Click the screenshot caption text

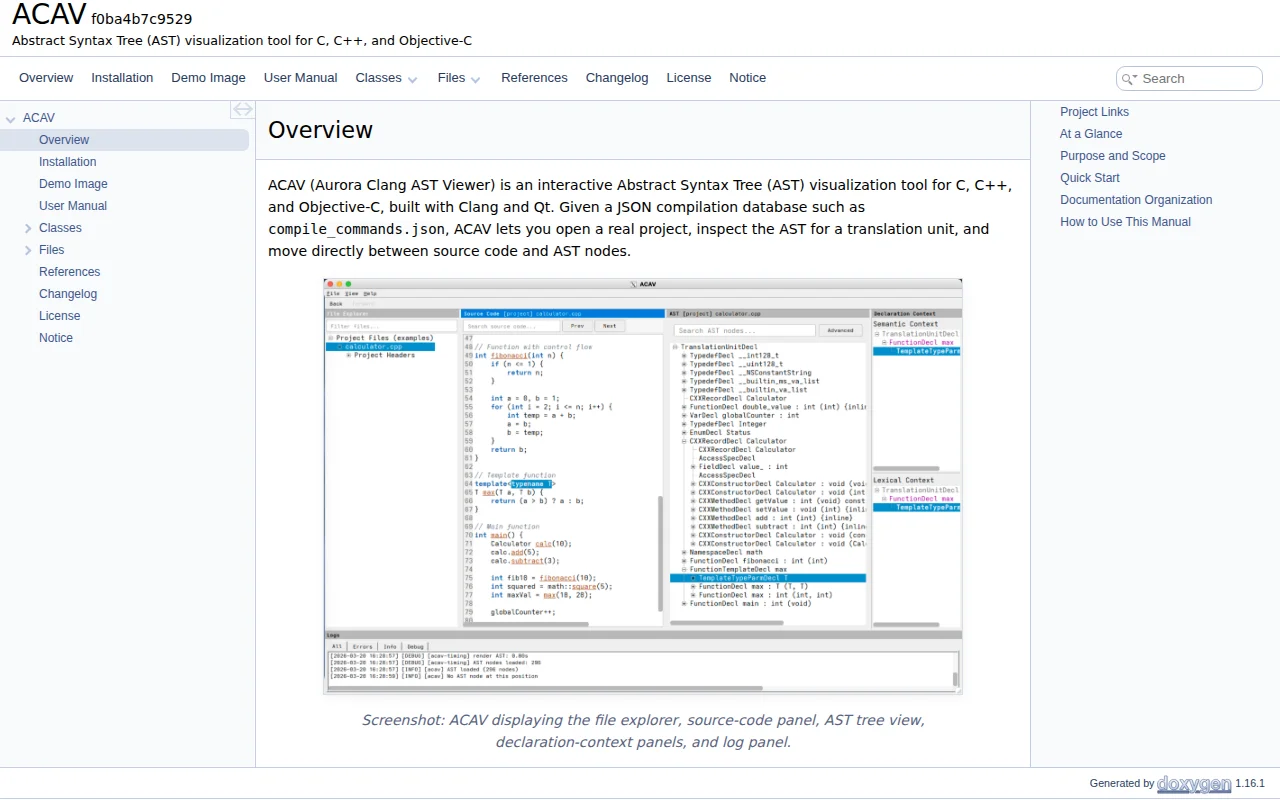643,731
